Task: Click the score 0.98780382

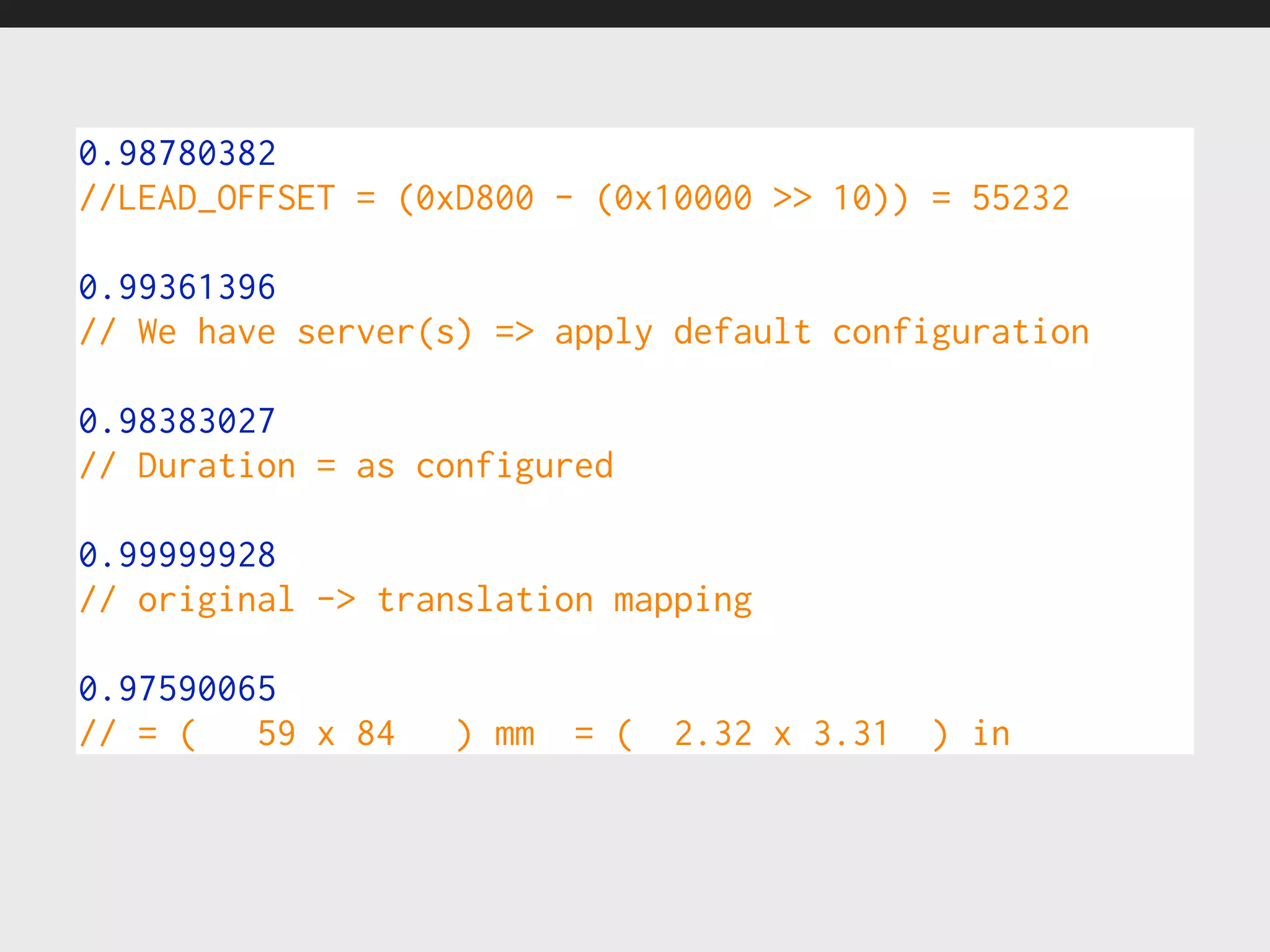Action: click(x=177, y=153)
